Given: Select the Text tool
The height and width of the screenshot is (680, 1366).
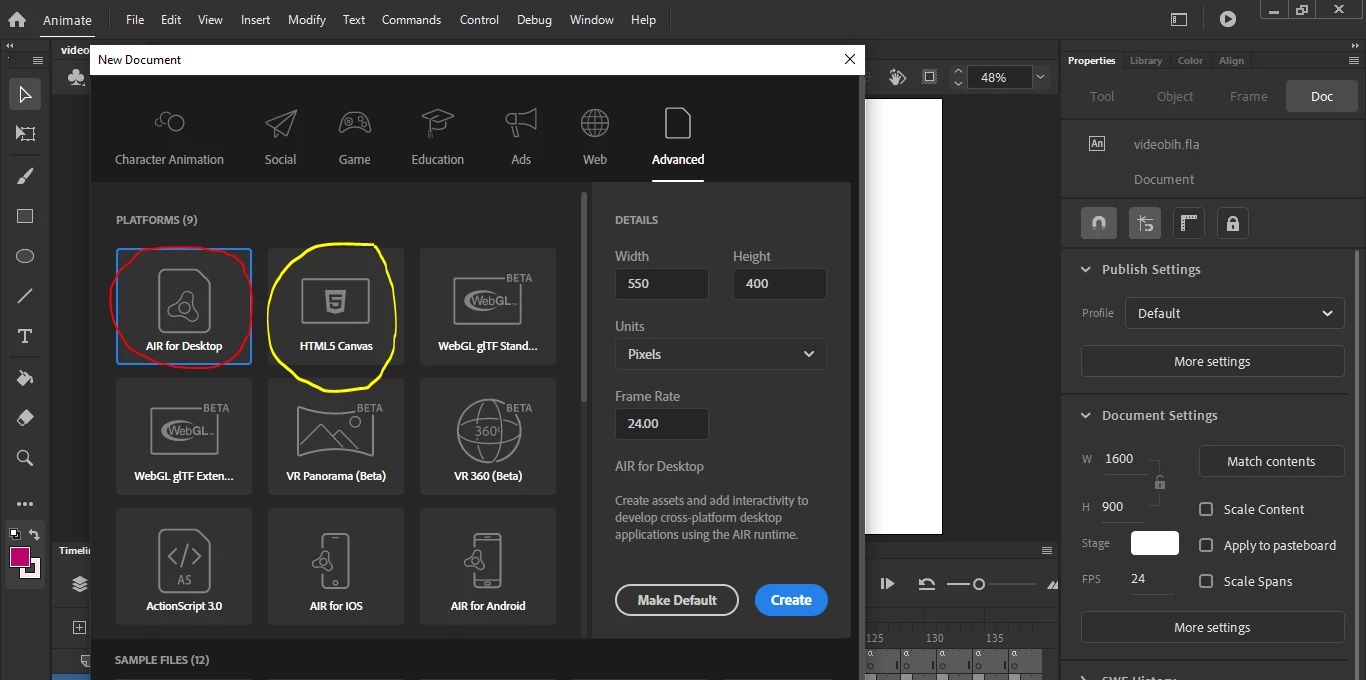Looking at the screenshot, I should click(25, 336).
